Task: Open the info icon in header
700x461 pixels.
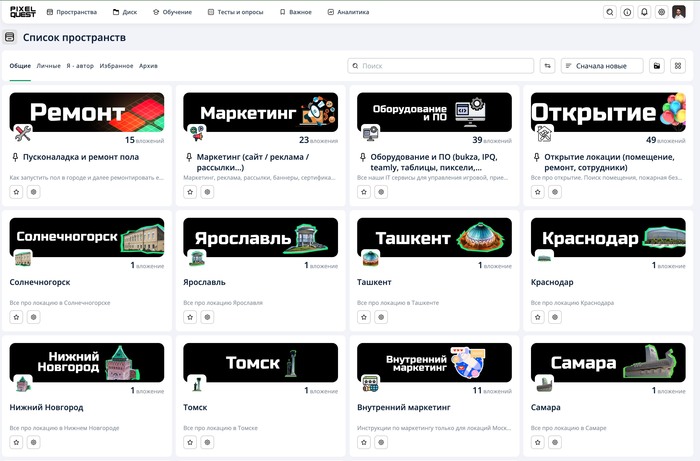Action: click(x=627, y=12)
